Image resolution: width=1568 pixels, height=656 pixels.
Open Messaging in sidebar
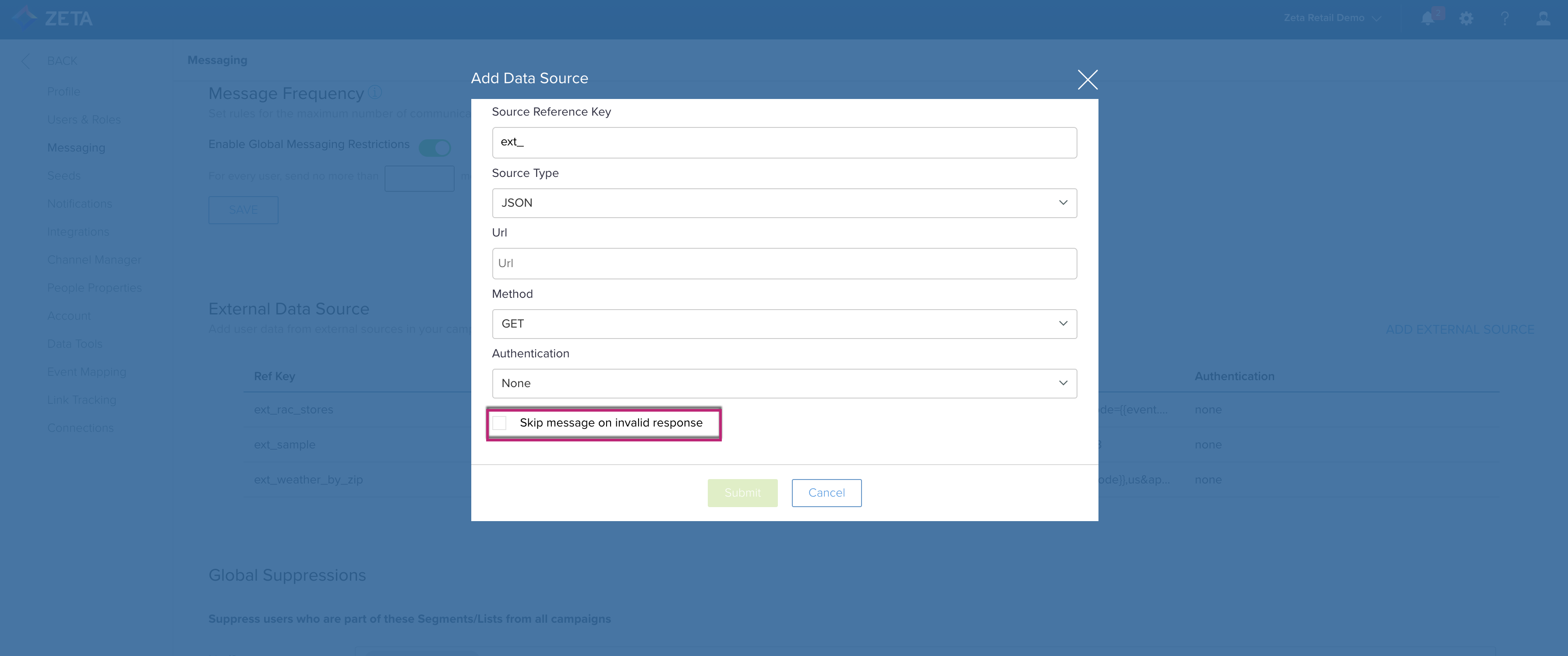pyautogui.click(x=76, y=147)
